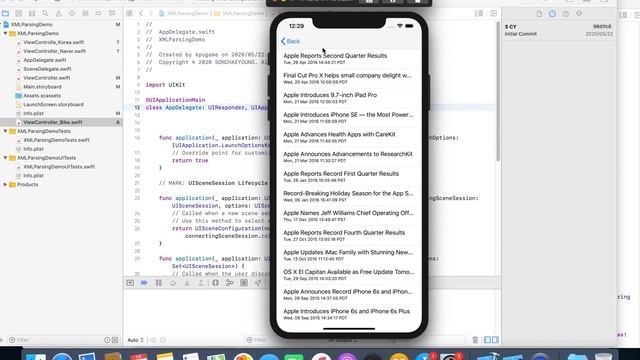
Task: Click the editor's vertical scrollbar
Action: (x=498, y=91)
